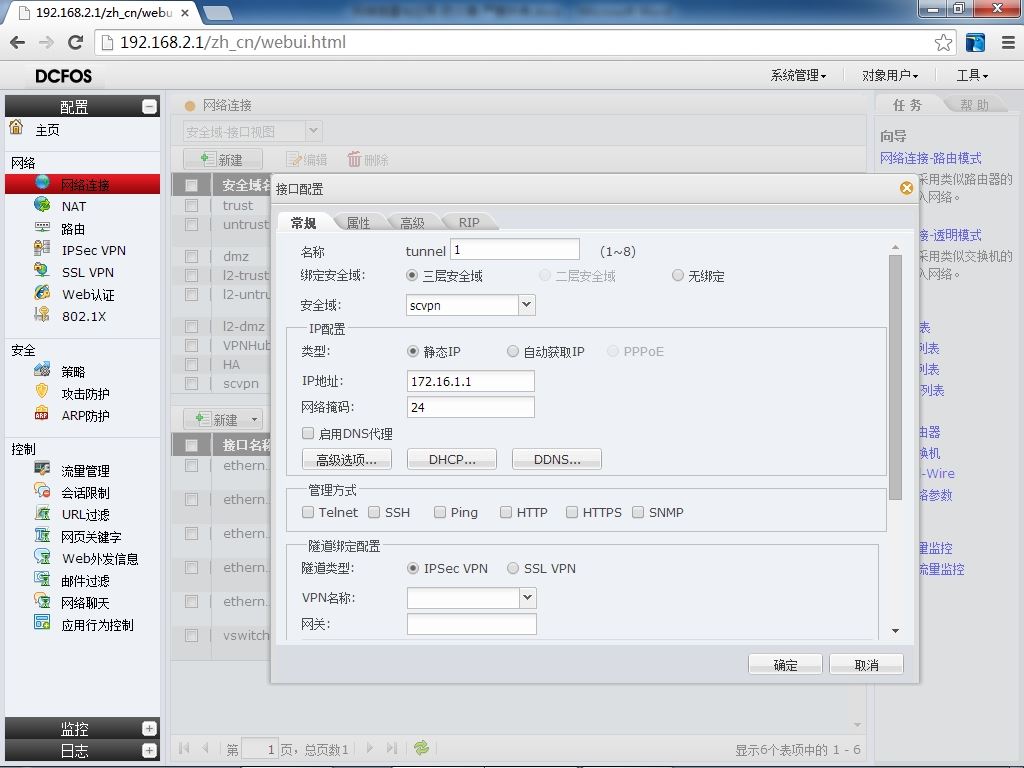Open the 策略 policy icon

click(42, 370)
